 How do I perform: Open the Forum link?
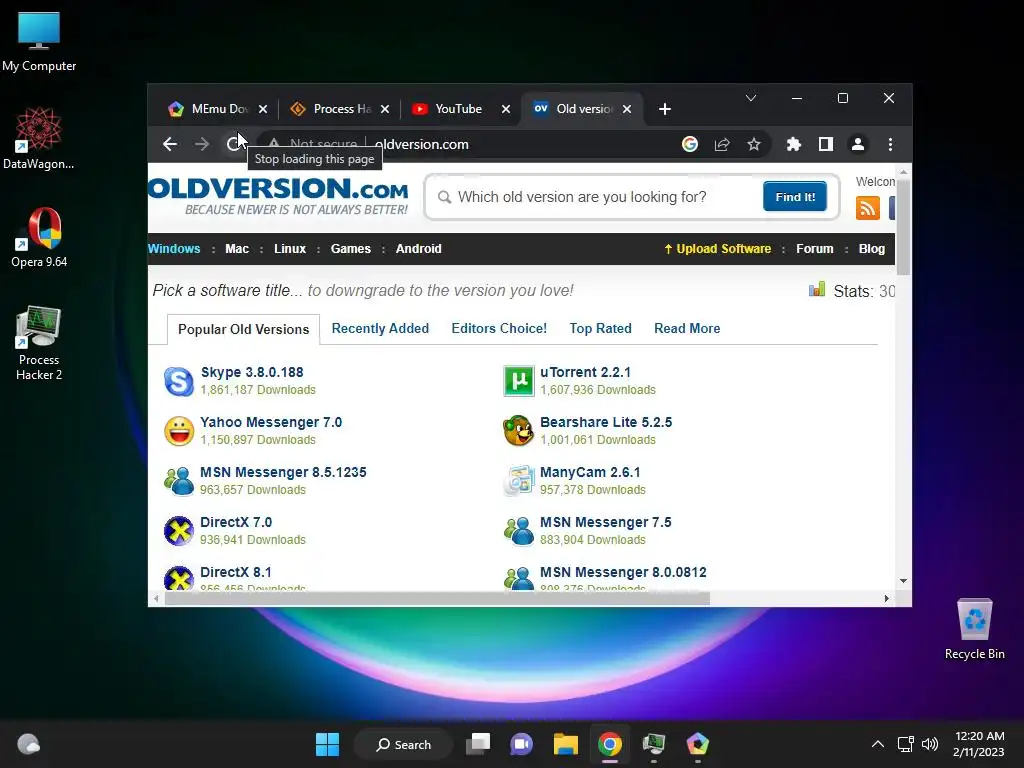click(814, 249)
